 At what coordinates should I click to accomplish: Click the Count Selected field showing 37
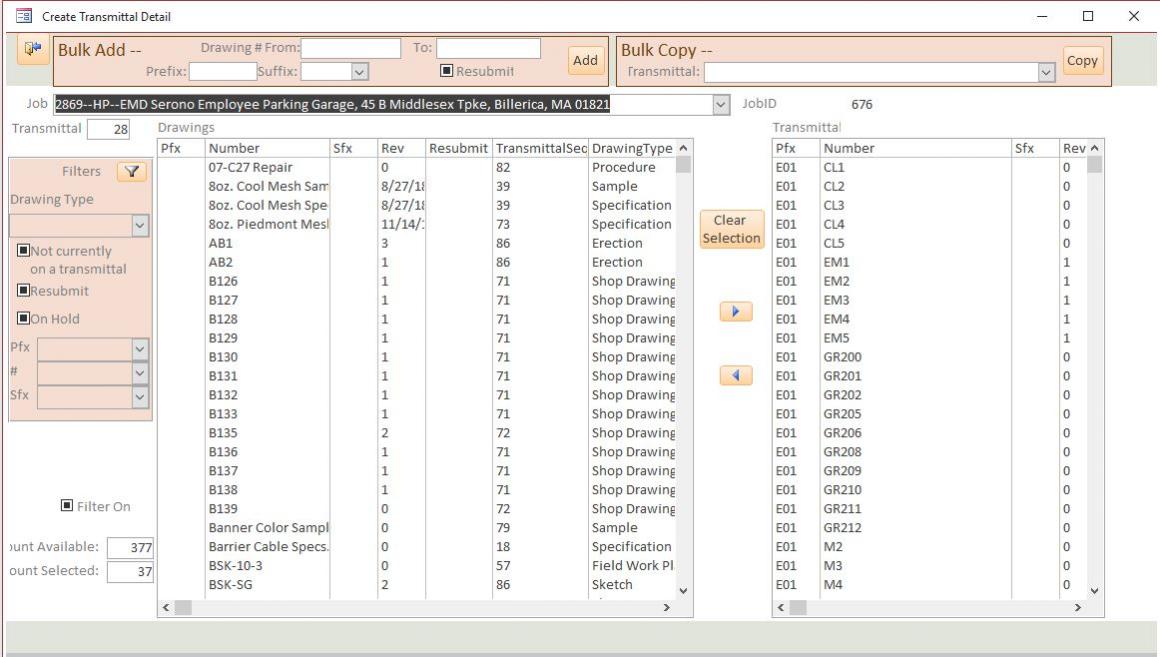[130, 571]
